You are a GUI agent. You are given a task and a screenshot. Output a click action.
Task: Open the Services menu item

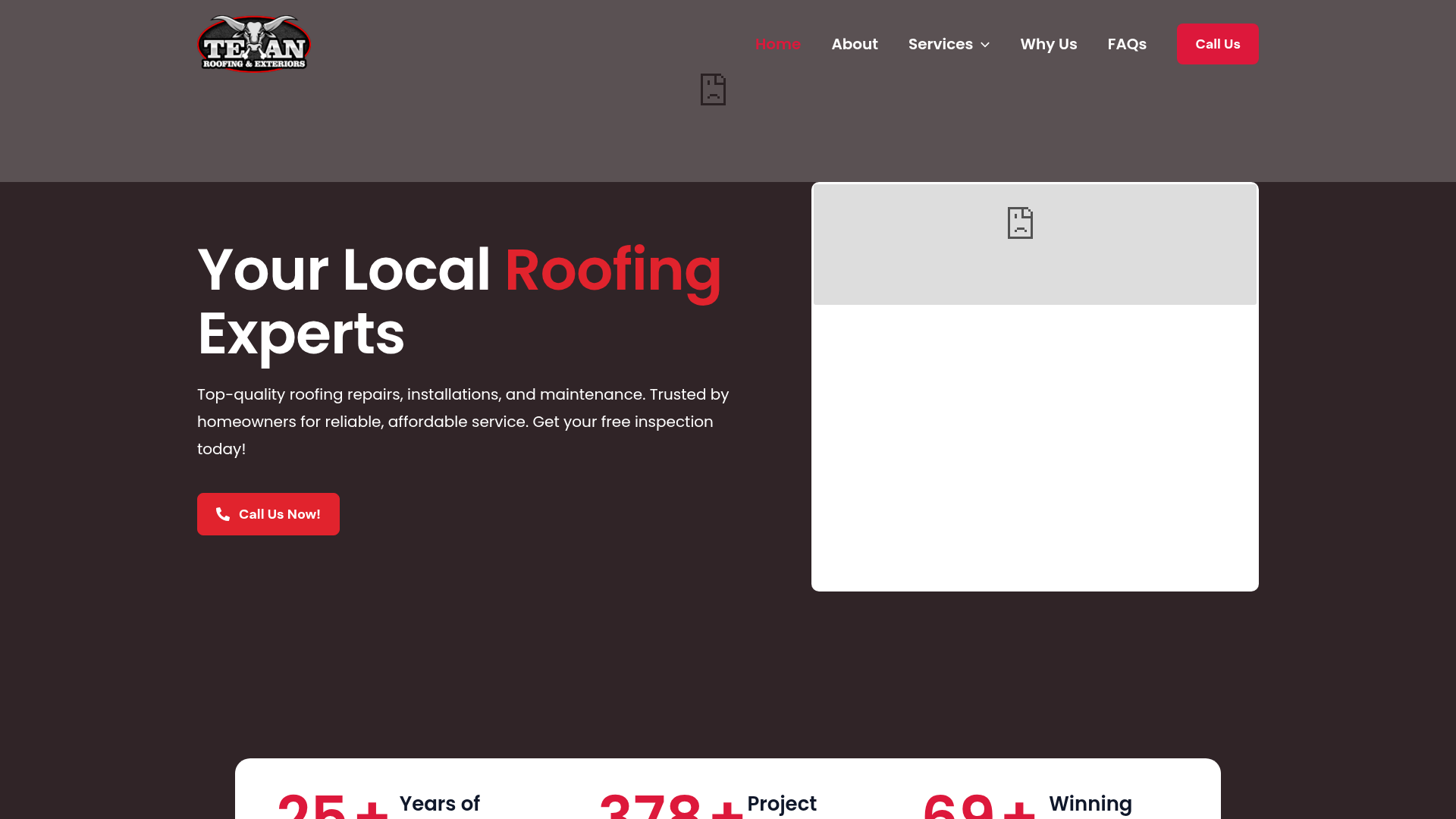click(940, 44)
